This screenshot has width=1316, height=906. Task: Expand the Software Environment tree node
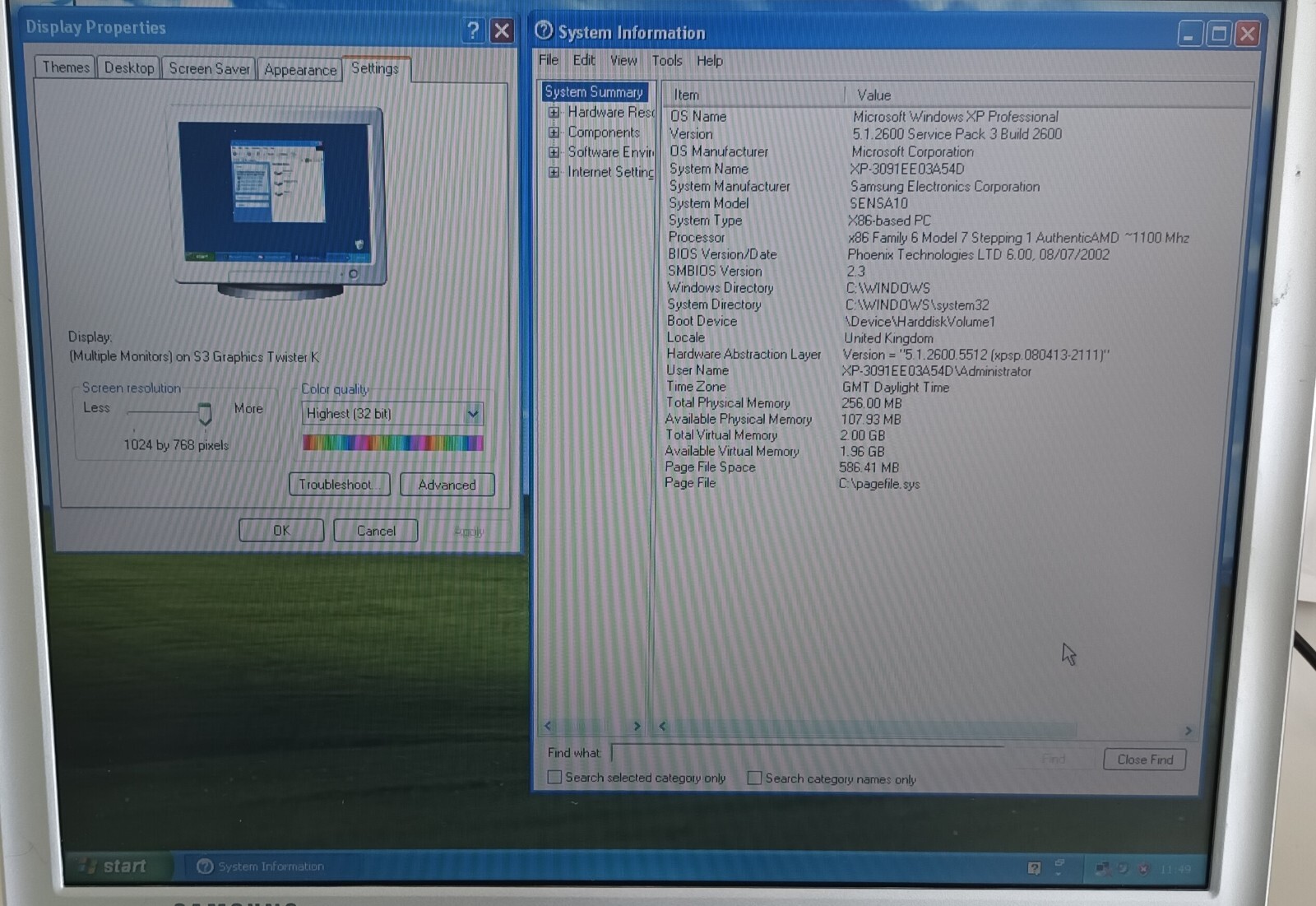tap(554, 152)
